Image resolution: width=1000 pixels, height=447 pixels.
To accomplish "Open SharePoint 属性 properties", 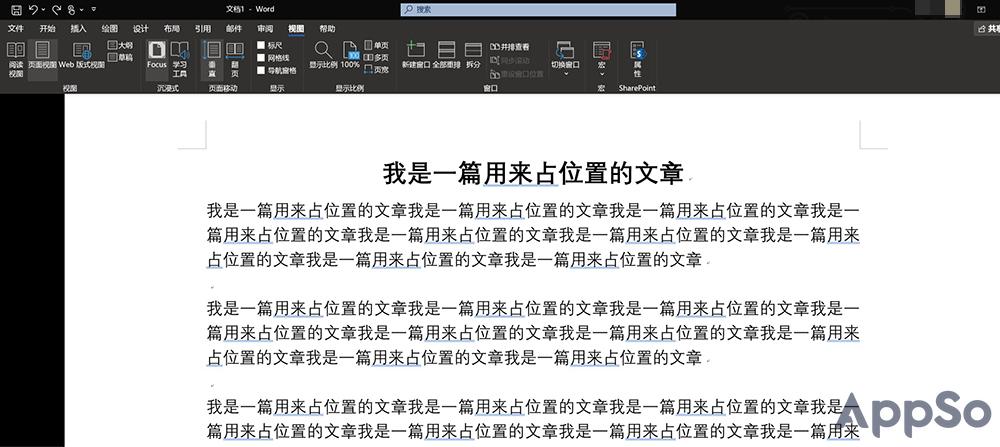I will pyautogui.click(x=637, y=59).
